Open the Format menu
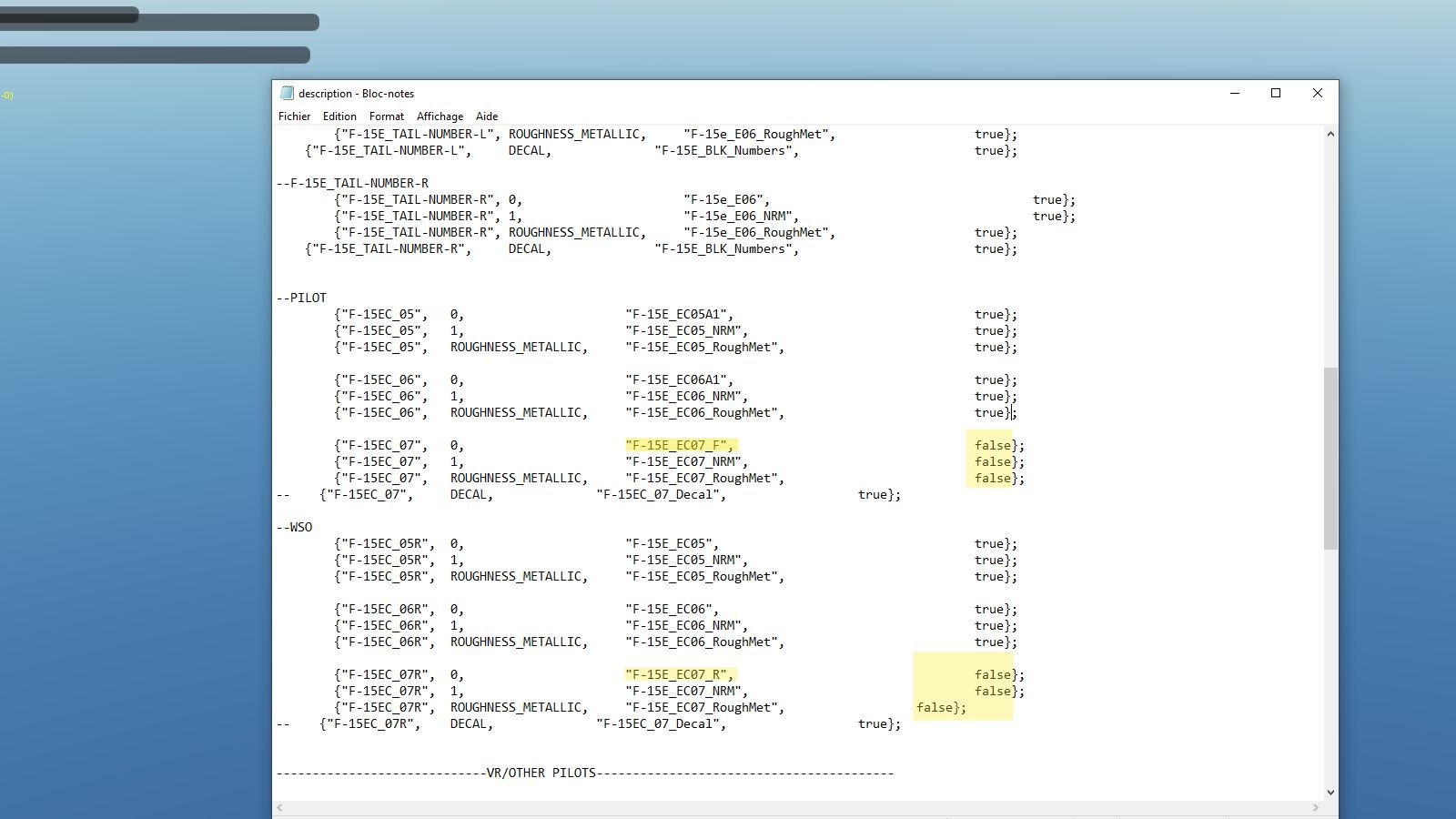Image resolution: width=1456 pixels, height=819 pixels. 387,116
